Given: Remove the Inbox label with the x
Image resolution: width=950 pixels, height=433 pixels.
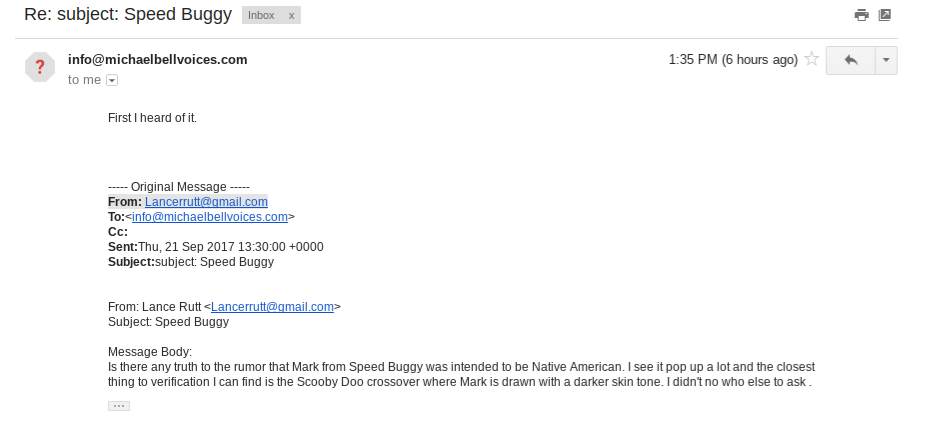Looking at the screenshot, I should (x=291, y=16).
